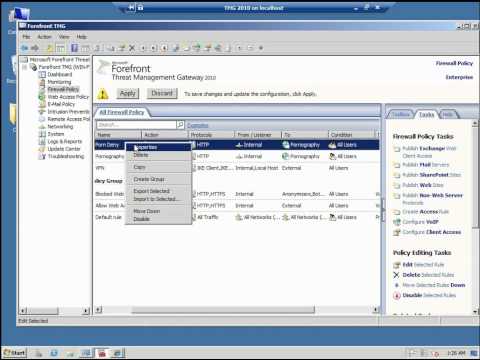Choose Export Selected in the context menu

(158, 191)
